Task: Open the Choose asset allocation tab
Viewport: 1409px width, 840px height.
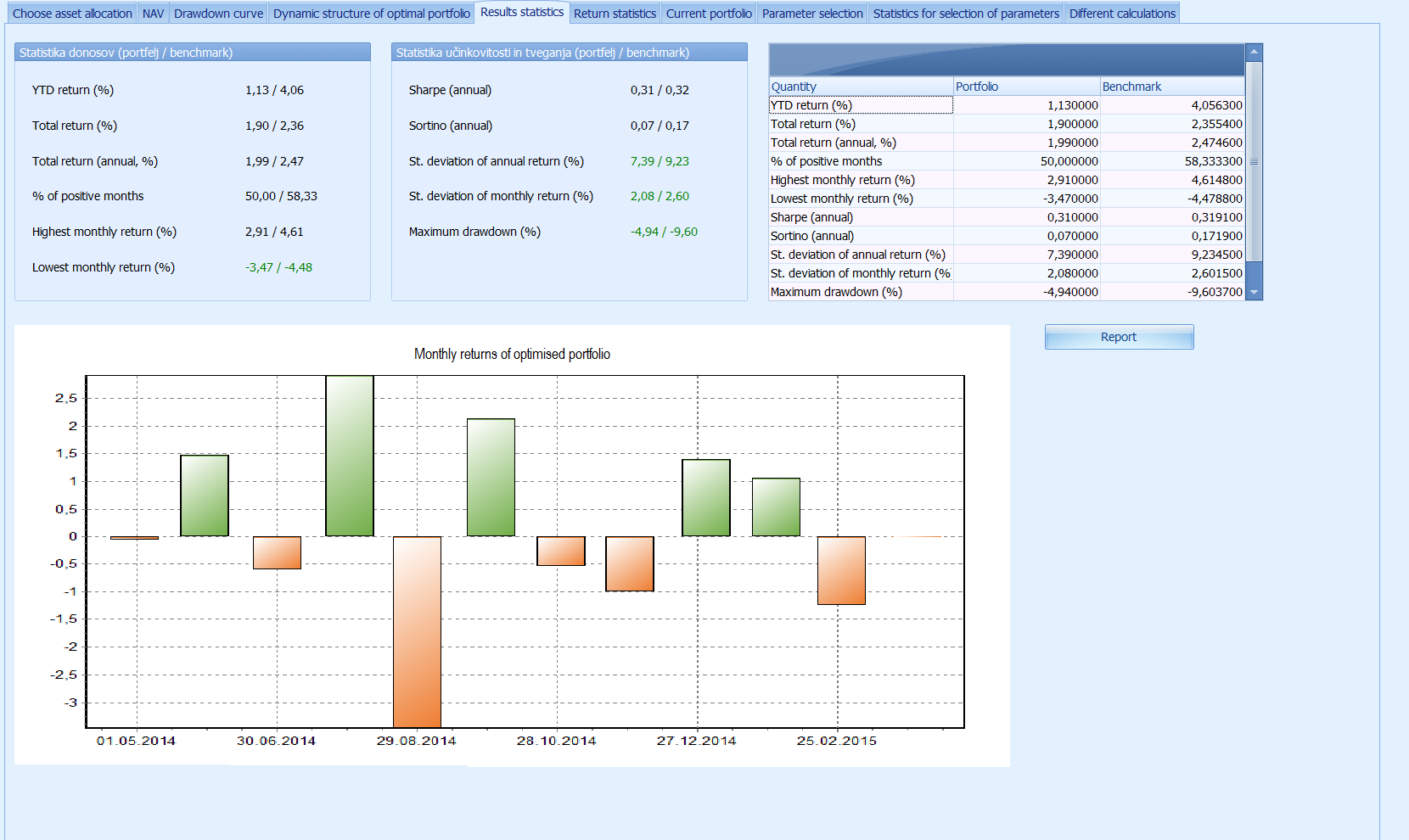Action: coord(72,14)
